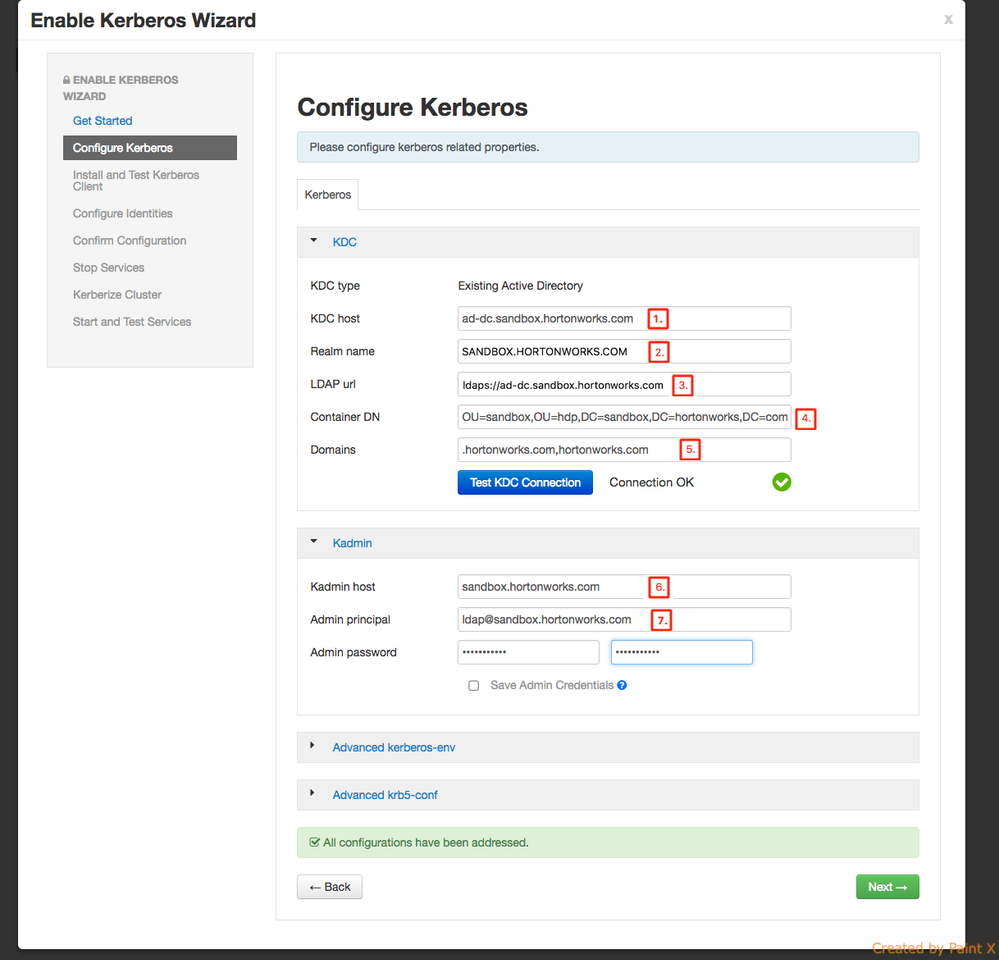Go to the Get Started step
Image resolution: width=999 pixels, height=960 pixels.
pos(103,121)
